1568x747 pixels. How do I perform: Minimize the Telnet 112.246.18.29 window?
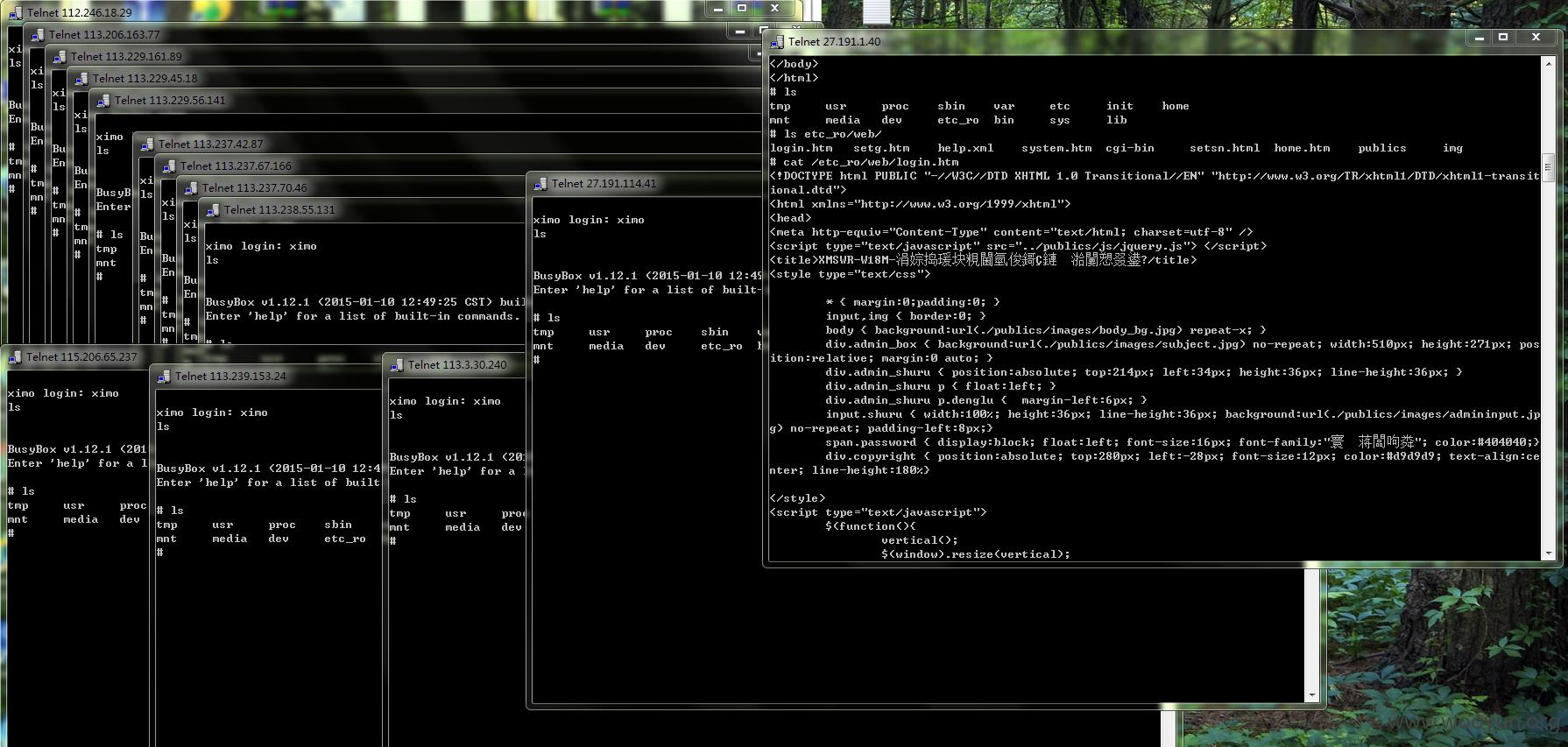pyautogui.click(x=718, y=8)
